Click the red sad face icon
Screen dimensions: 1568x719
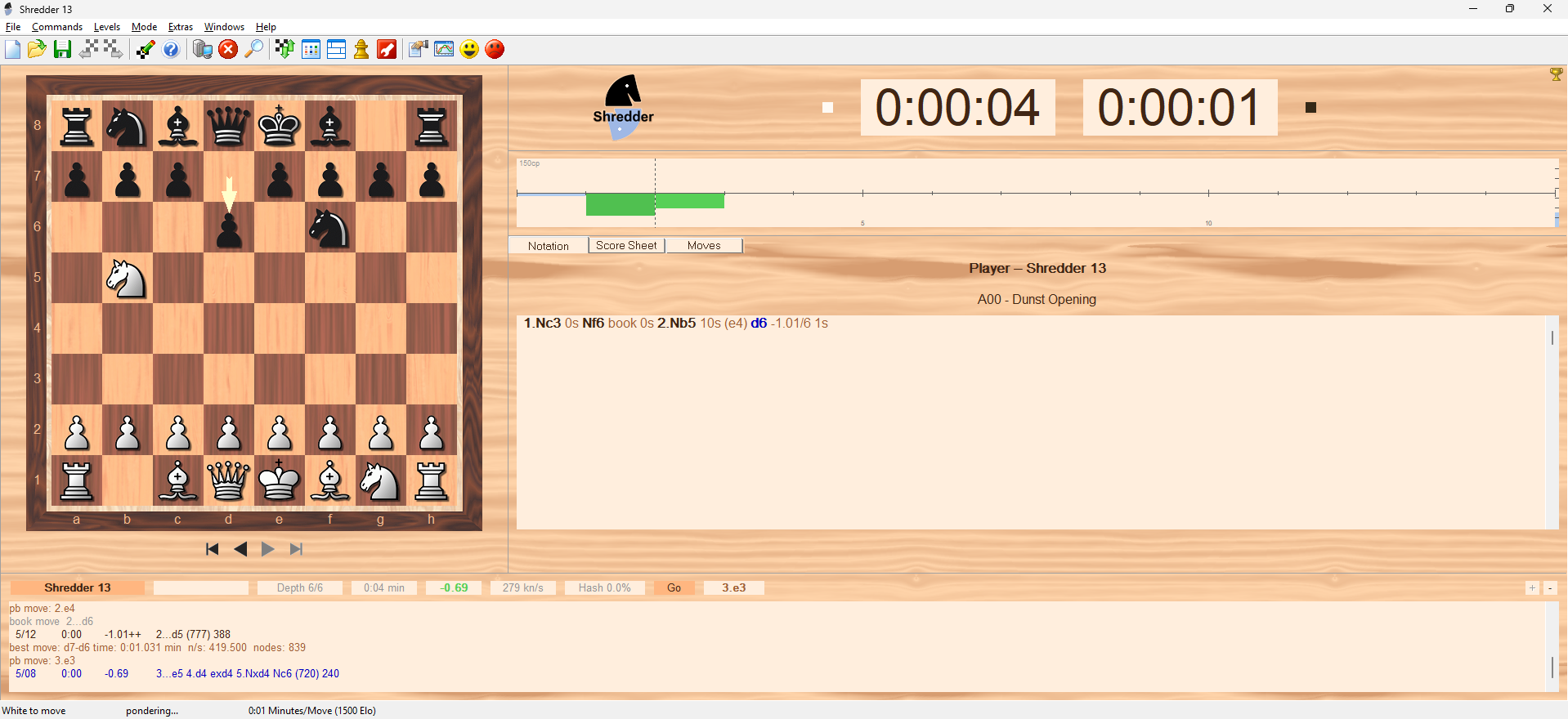tap(495, 50)
